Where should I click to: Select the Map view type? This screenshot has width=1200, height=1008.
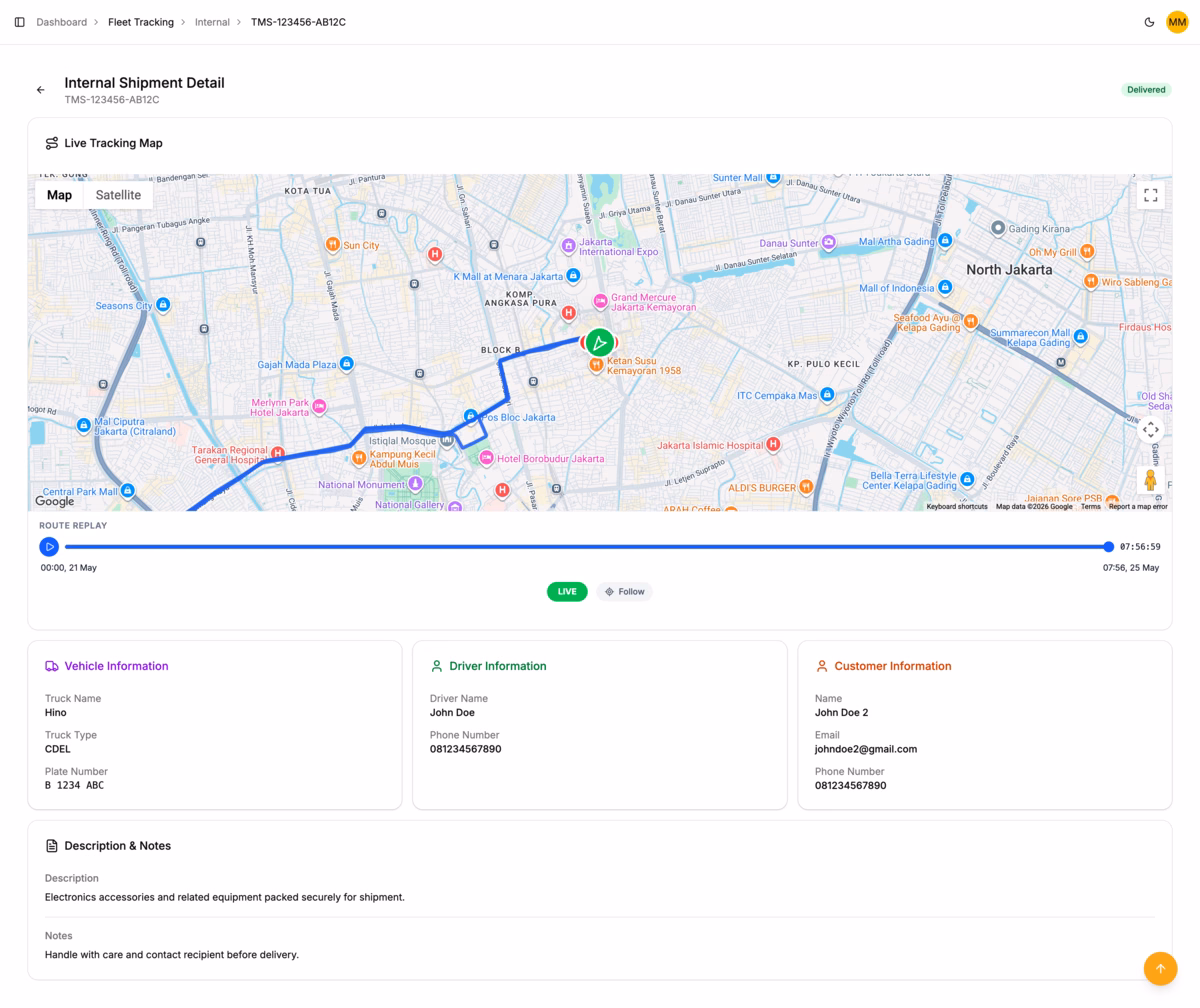pos(60,195)
